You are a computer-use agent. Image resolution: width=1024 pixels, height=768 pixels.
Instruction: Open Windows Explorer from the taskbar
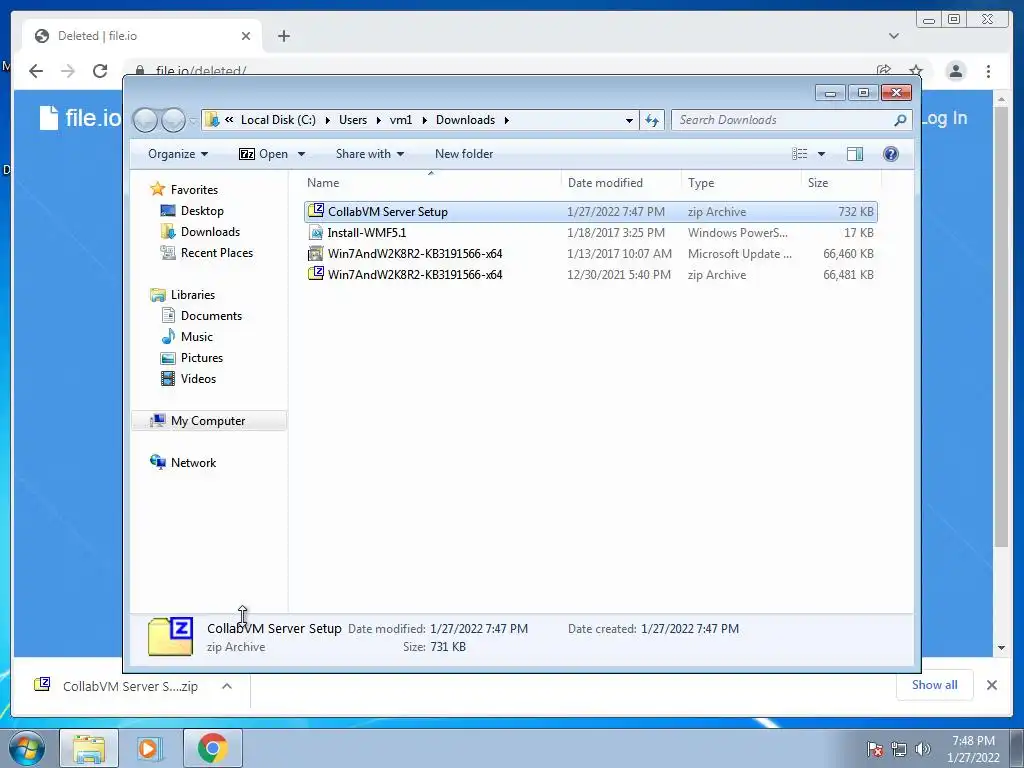tap(89, 748)
